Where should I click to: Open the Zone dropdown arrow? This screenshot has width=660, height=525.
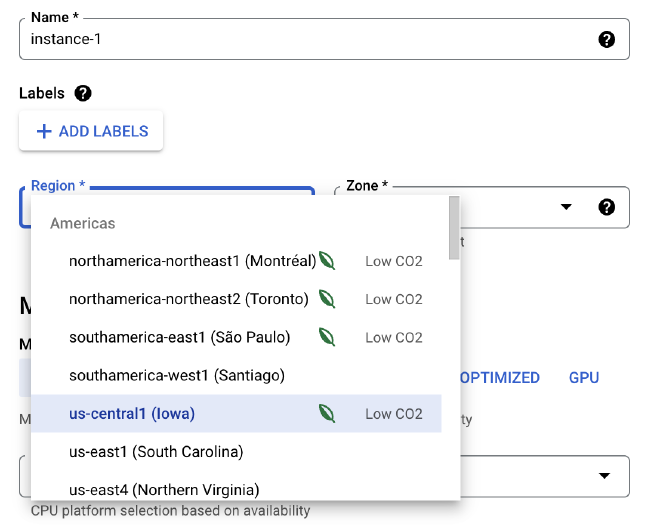[566, 207]
